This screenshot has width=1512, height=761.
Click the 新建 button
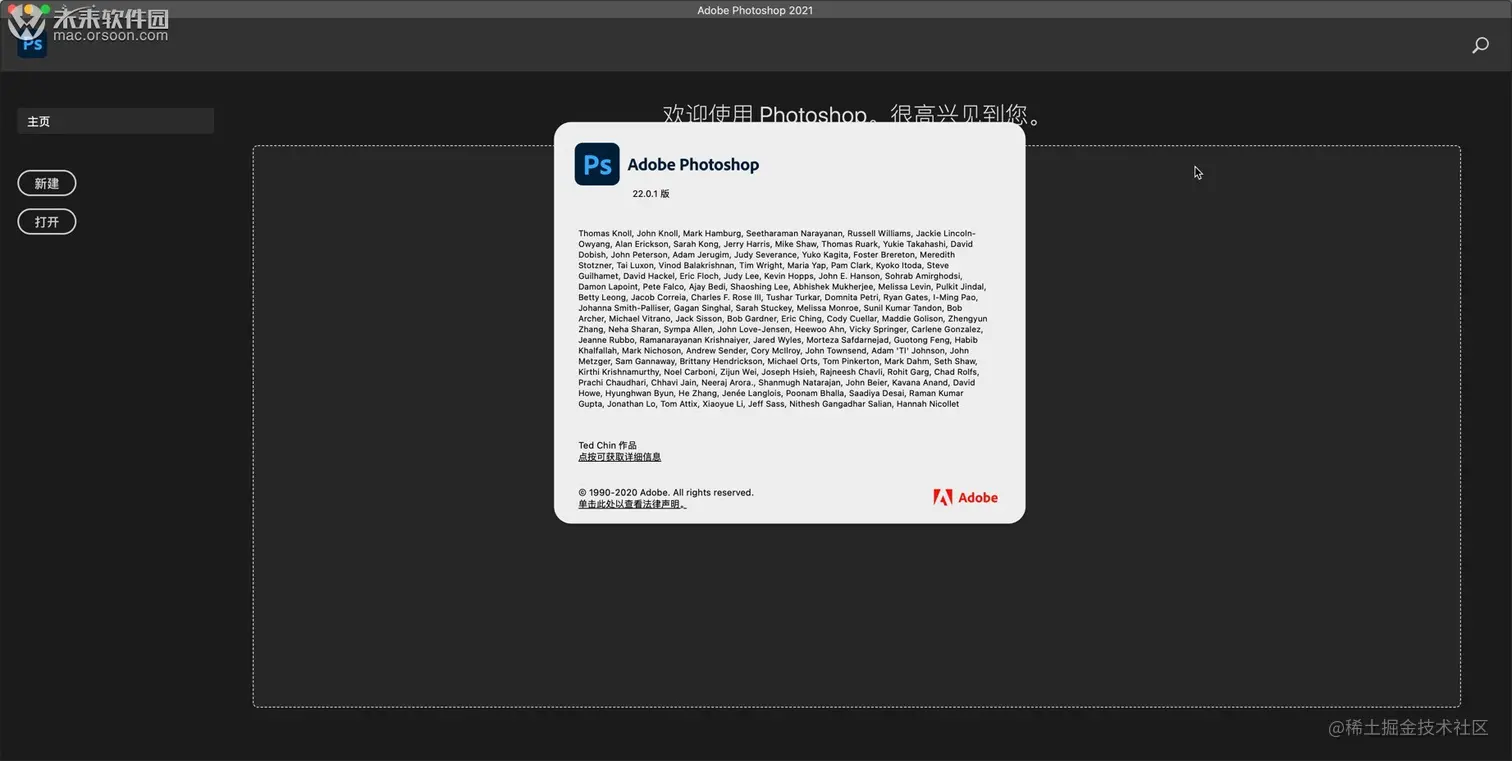pyautogui.click(x=47, y=183)
